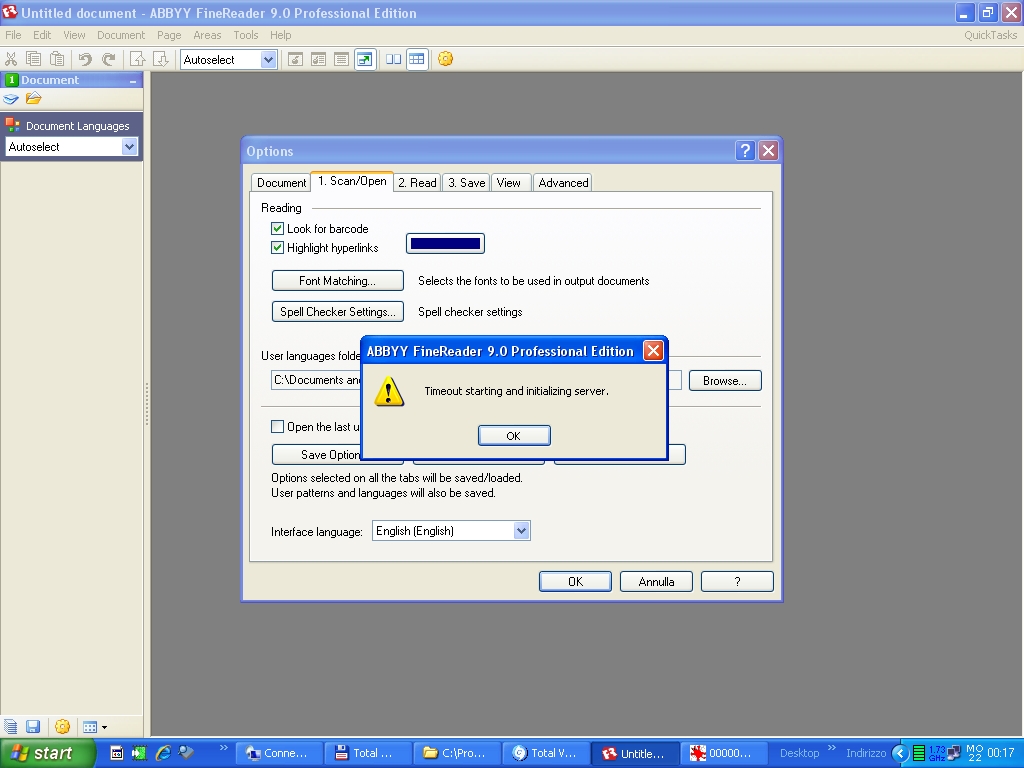Expand the bottom thumbnails view dropdown arrow

(x=104, y=727)
